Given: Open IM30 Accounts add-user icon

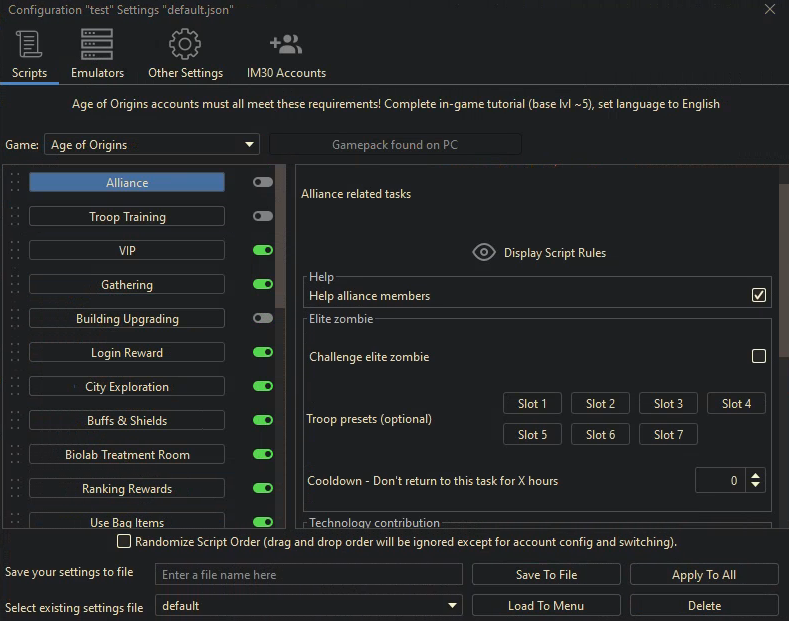Looking at the screenshot, I should (x=286, y=45).
